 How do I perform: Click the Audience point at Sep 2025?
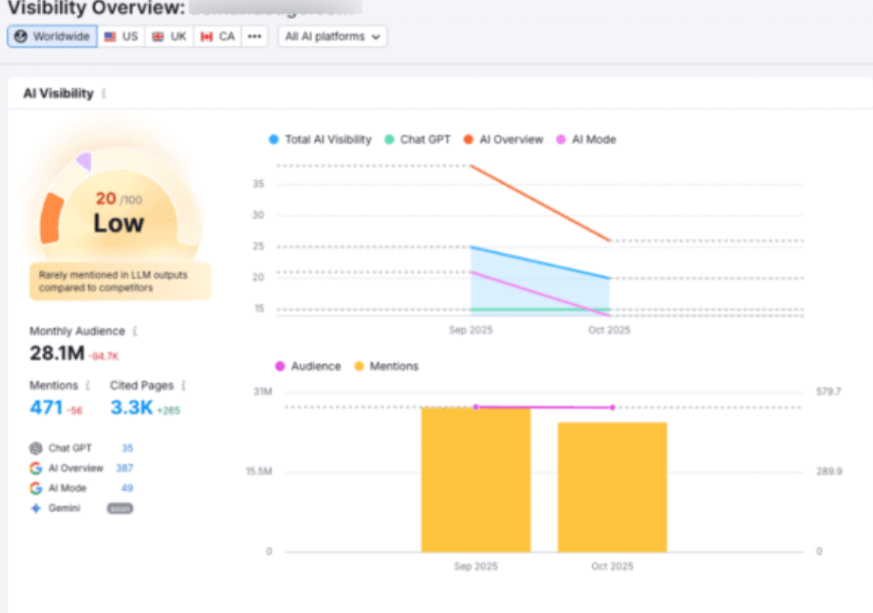[x=476, y=407]
